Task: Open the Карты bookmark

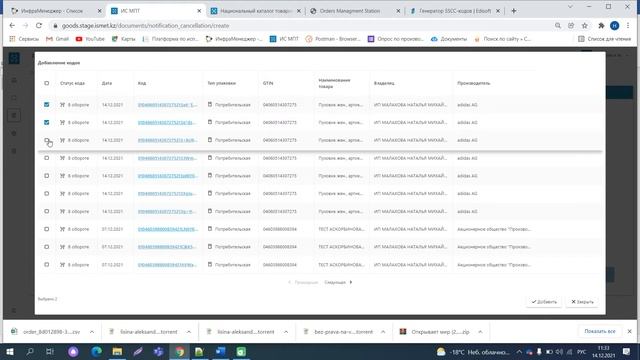Action: [x=124, y=39]
